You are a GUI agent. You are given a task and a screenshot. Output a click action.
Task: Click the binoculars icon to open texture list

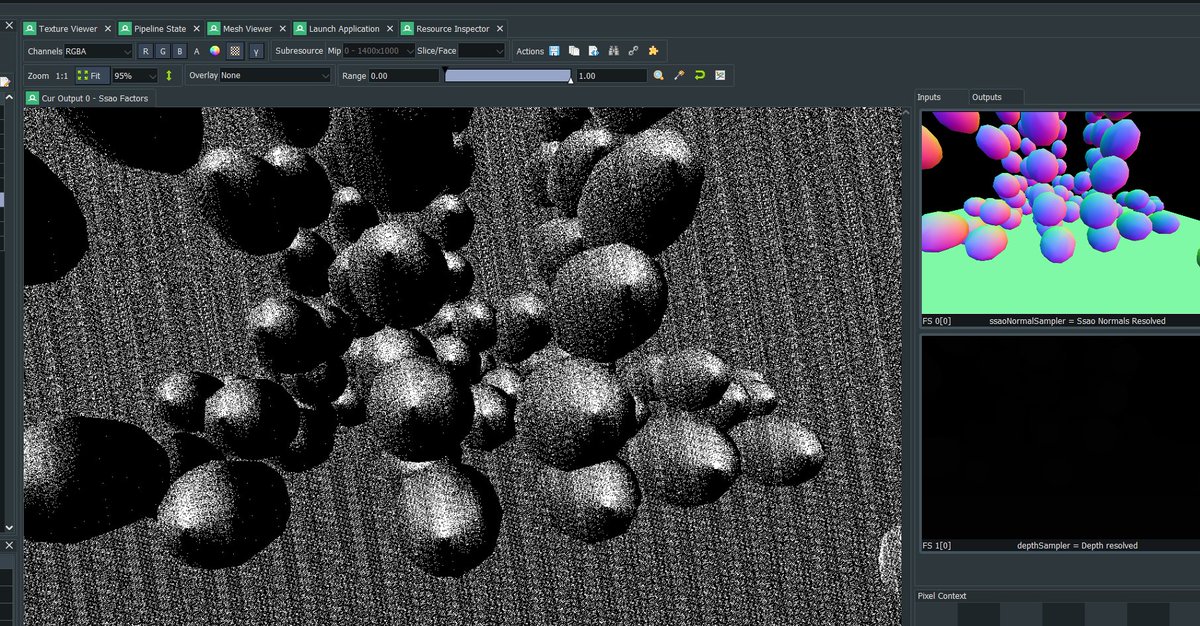(x=614, y=50)
